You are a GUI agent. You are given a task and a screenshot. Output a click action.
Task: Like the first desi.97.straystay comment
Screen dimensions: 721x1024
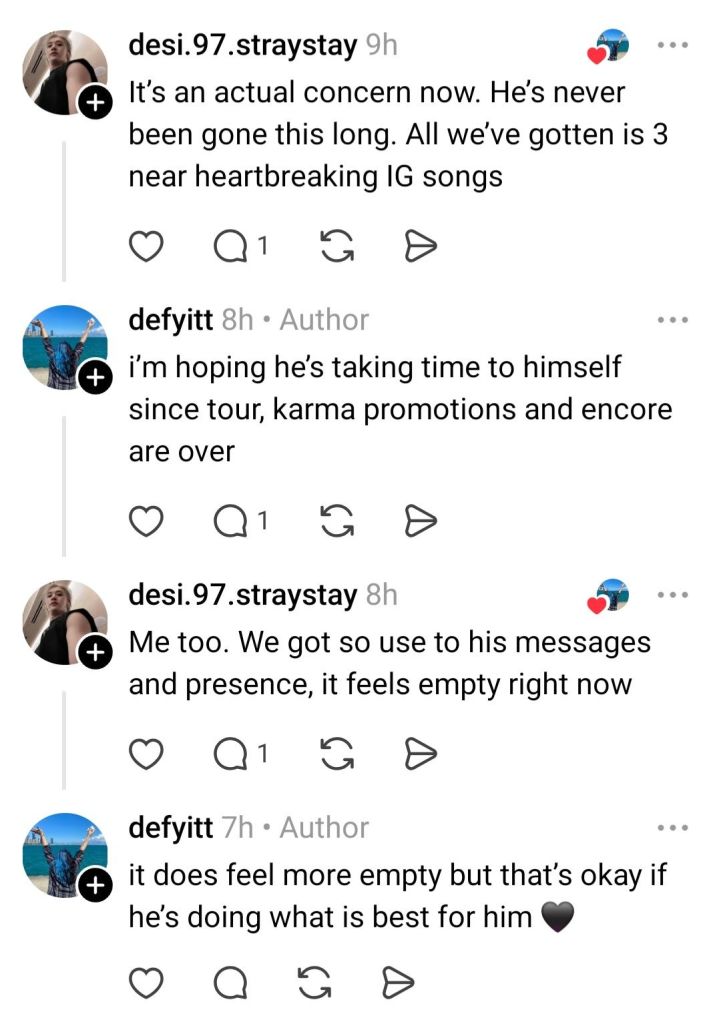click(148, 246)
